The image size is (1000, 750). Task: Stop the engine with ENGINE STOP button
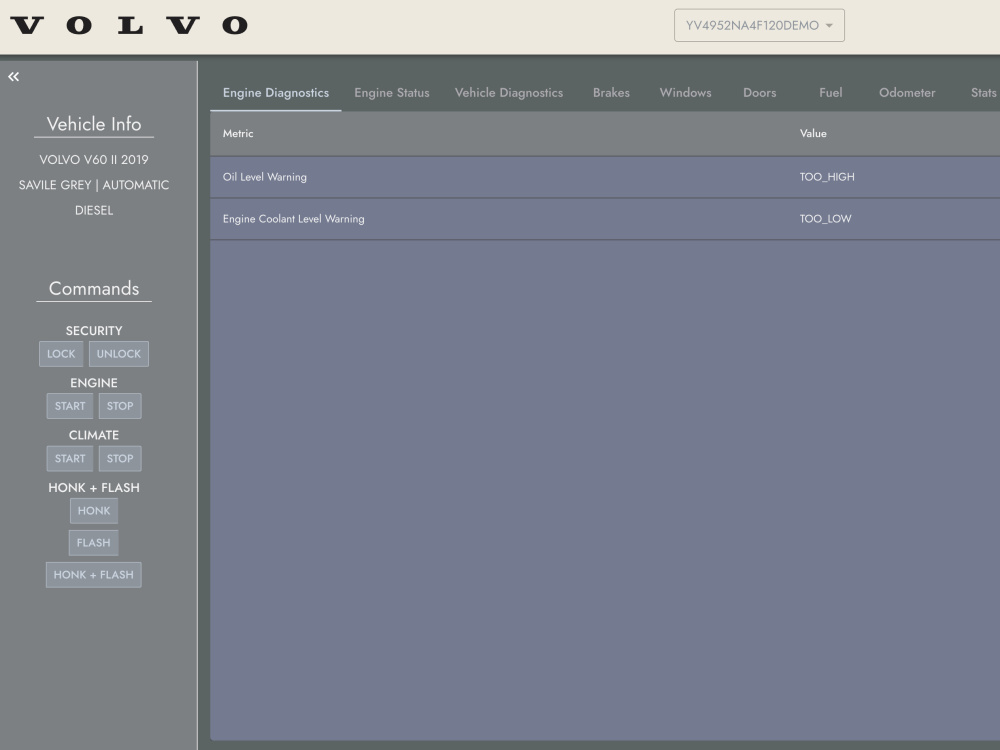pyautogui.click(x=120, y=406)
